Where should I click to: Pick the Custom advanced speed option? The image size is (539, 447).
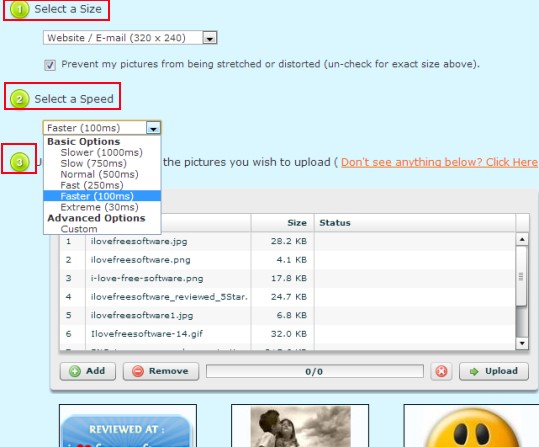coord(79,229)
